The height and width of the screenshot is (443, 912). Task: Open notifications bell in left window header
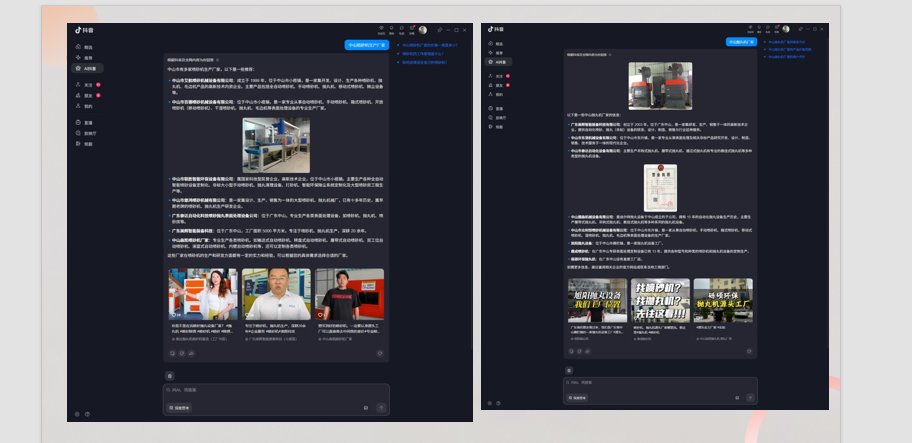pyautogui.click(x=391, y=29)
